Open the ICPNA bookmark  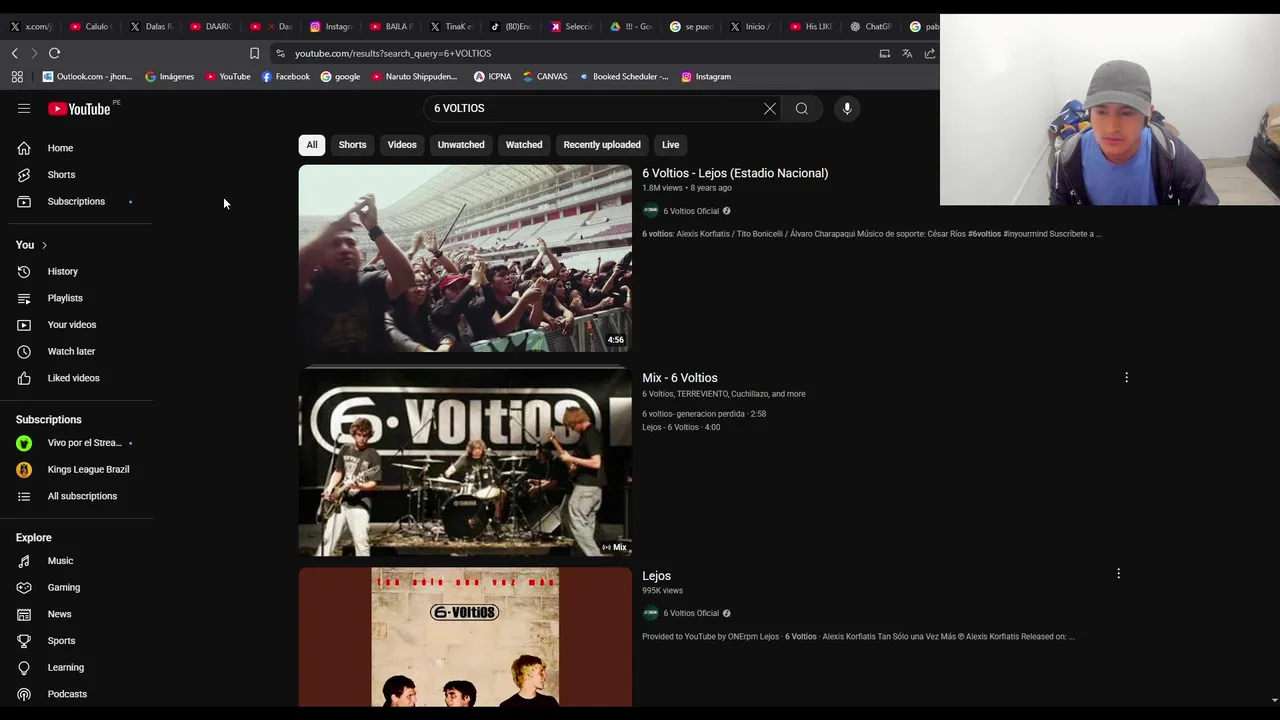pos(493,77)
